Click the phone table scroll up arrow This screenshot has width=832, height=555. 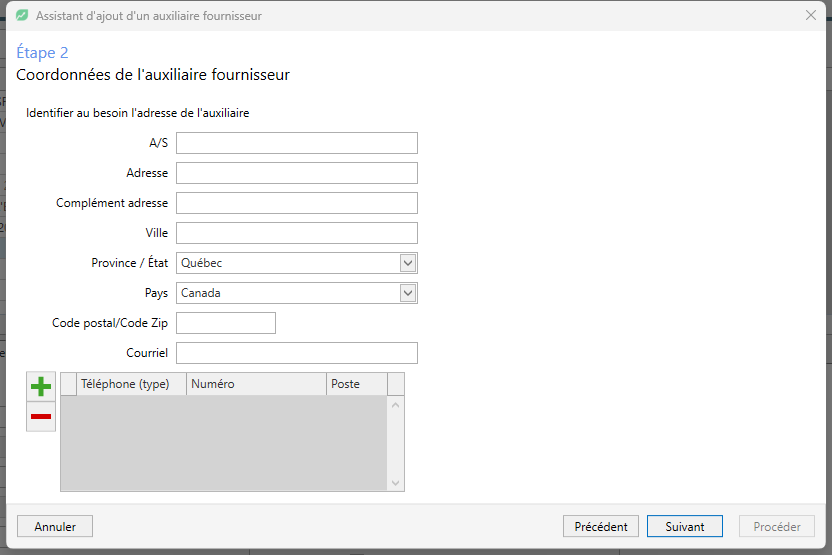click(x=395, y=405)
